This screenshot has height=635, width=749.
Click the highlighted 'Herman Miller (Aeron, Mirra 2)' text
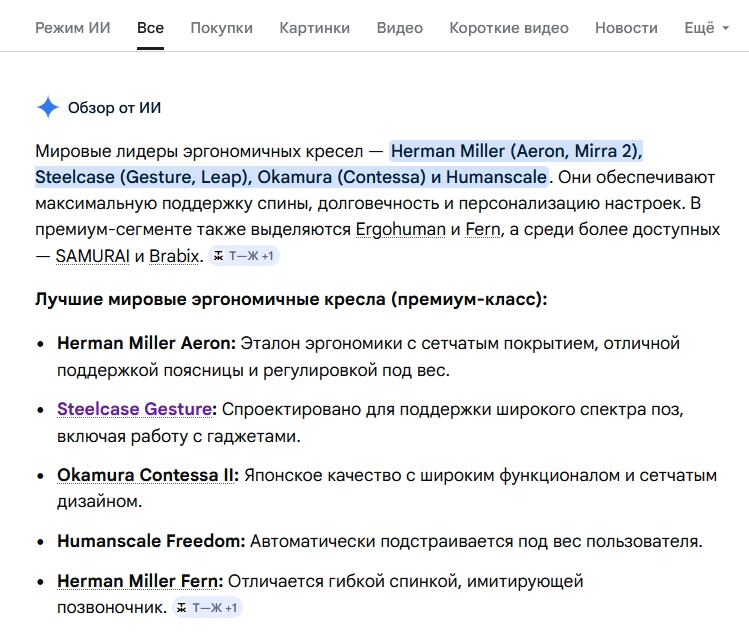click(516, 152)
